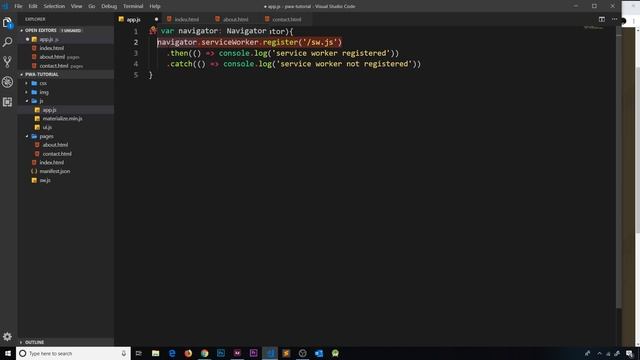The width and height of the screenshot is (640, 360).
Task: Open Adobe Premiere from the taskbar
Action: click(x=253, y=353)
